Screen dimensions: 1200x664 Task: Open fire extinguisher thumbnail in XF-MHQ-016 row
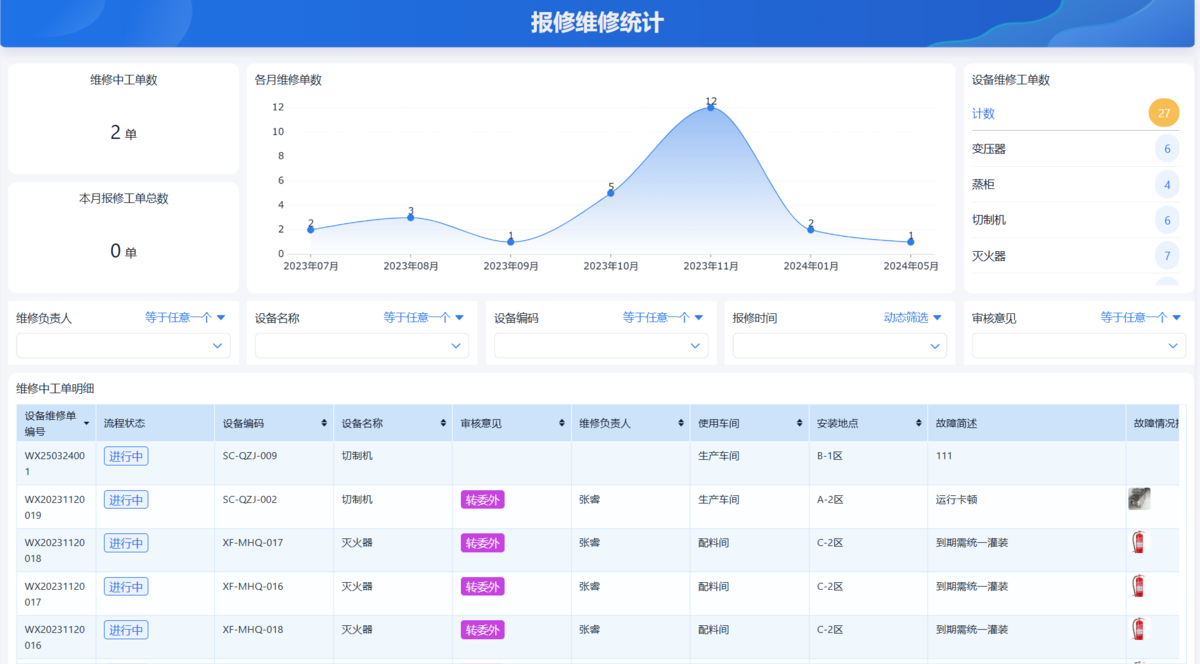point(1138,586)
